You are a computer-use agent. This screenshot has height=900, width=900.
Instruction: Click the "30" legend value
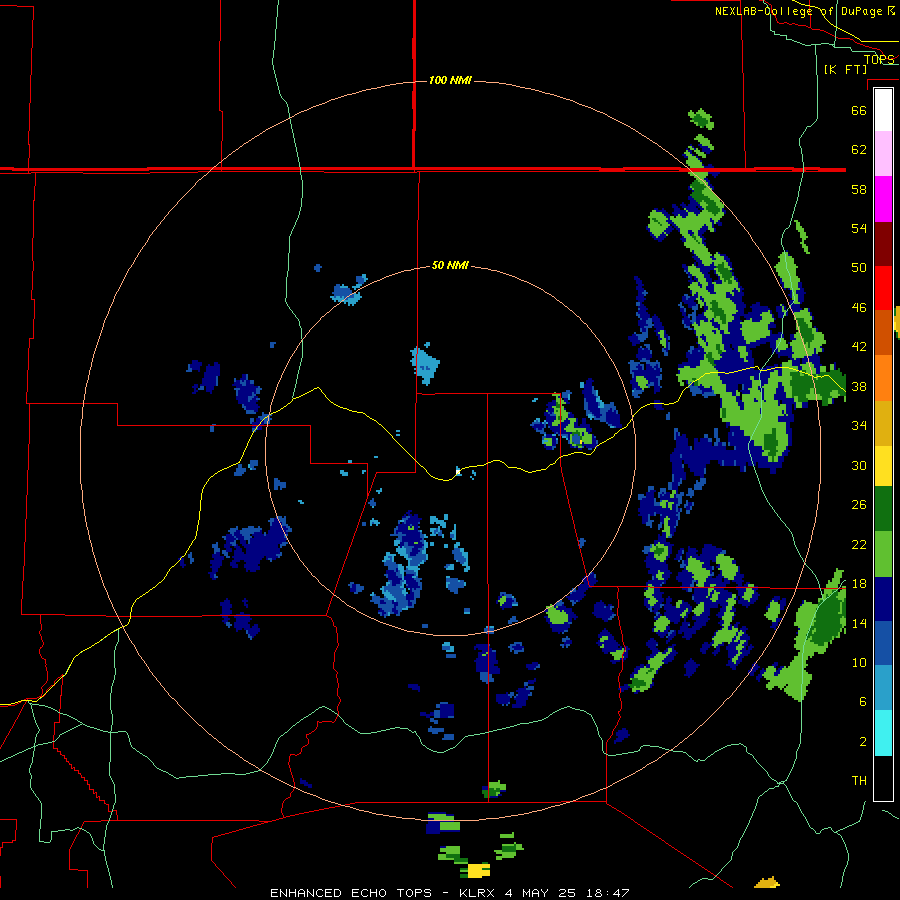coord(859,465)
